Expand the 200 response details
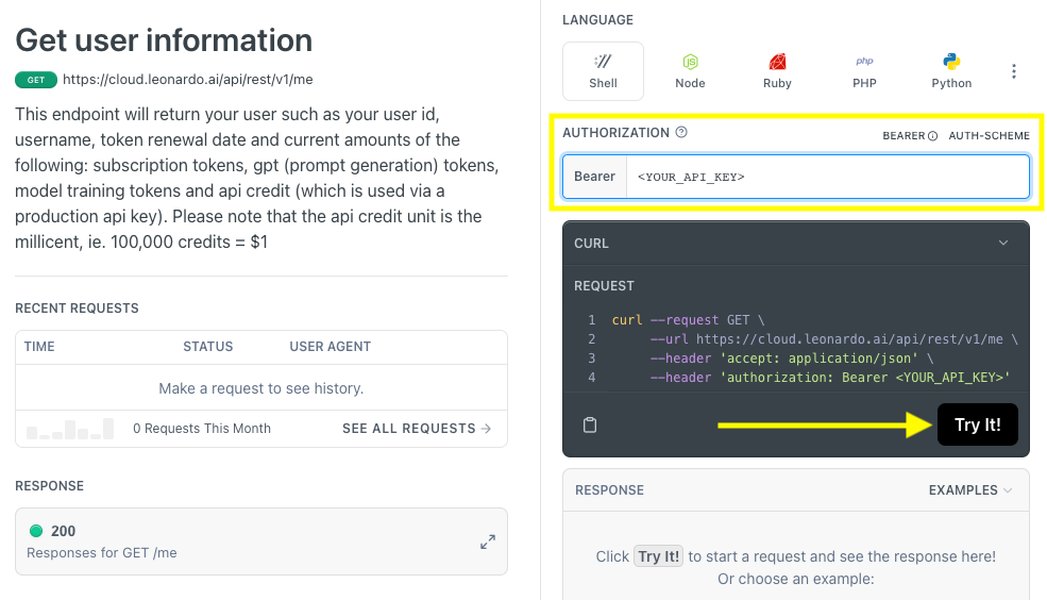This screenshot has height=600, width=1047. click(487, 542)
